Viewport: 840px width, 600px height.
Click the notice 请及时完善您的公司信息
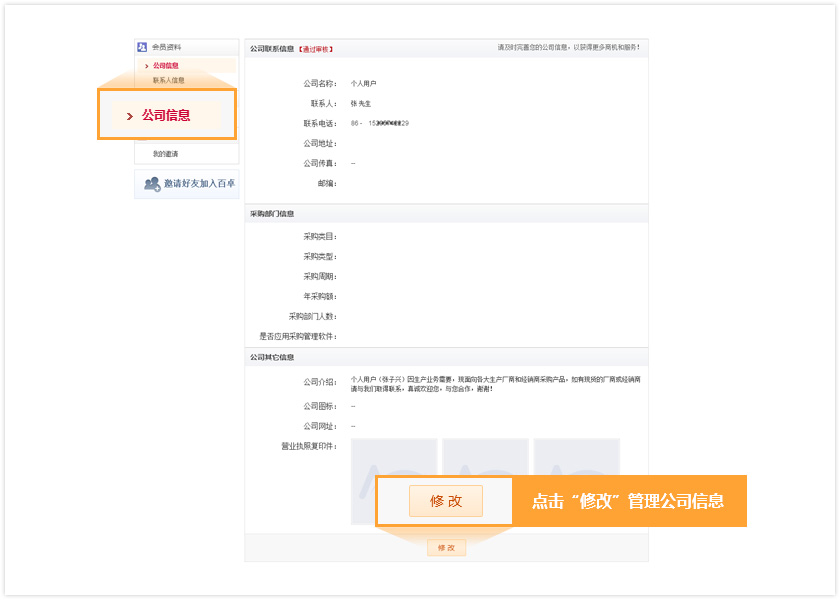568,48
